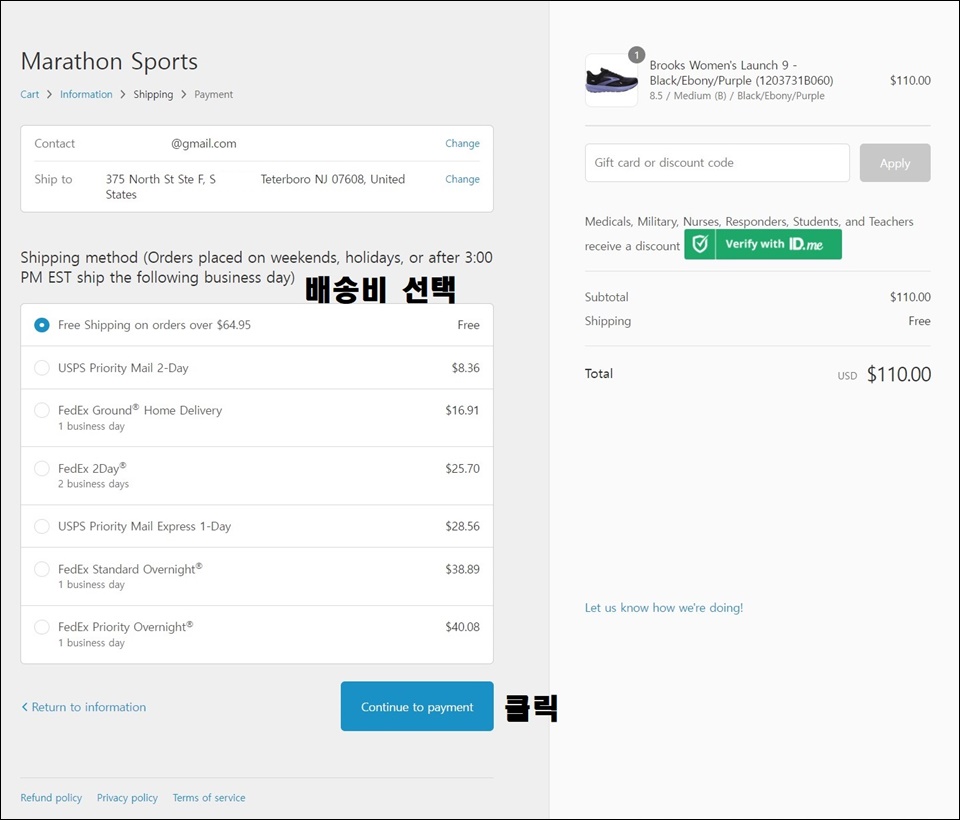Click the Shipping method heading
The width and height of the screenshot is (960, 820).
[x=257, y=267]
